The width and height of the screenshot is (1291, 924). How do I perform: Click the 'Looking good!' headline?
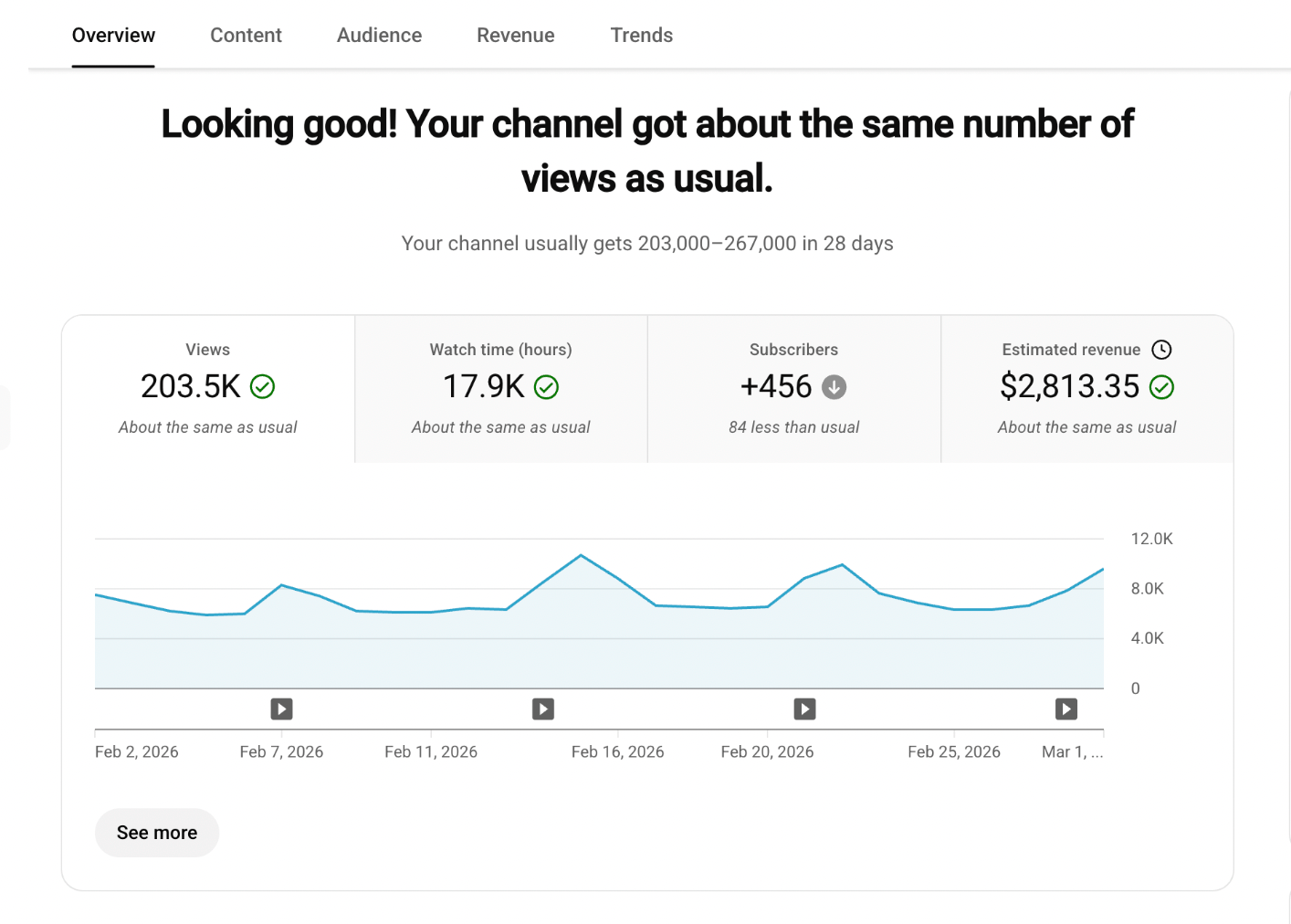coord(647,151)
